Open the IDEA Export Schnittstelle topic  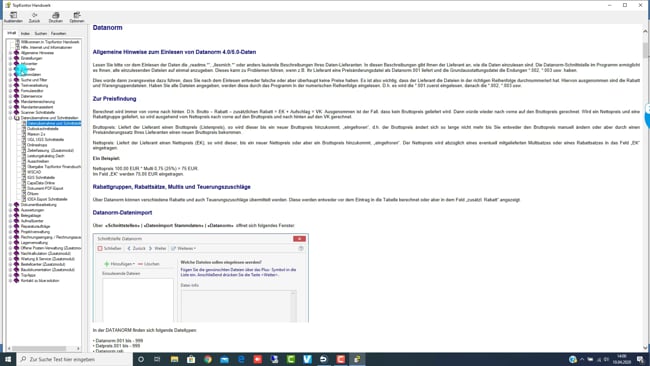[47, 199]
